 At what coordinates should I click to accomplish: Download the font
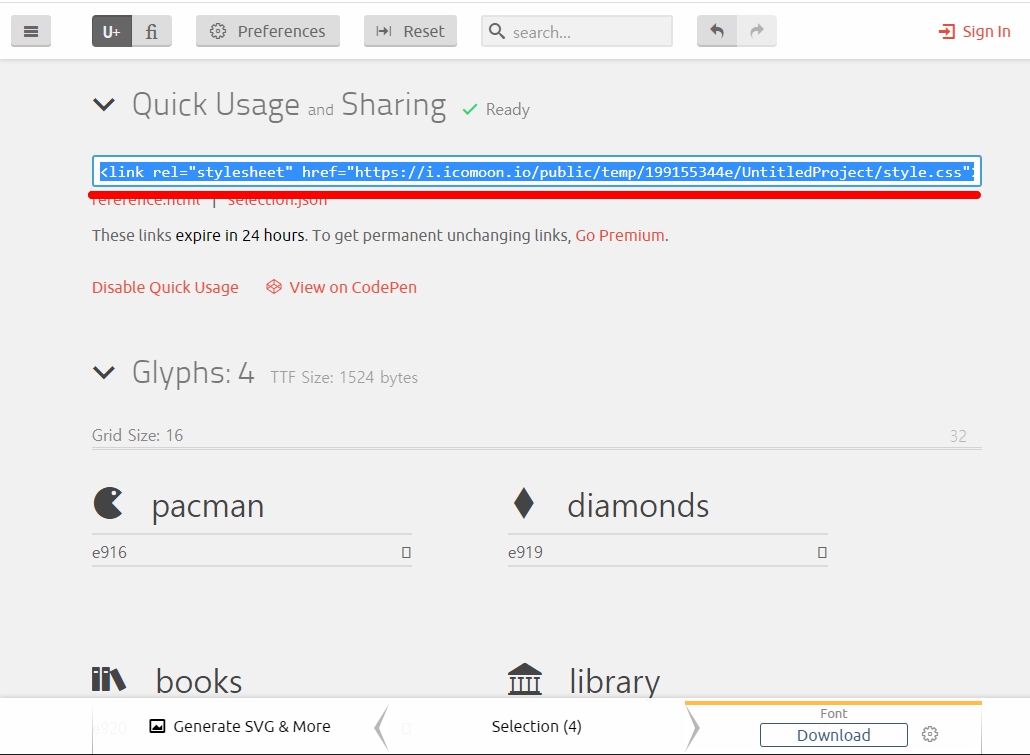834,735
